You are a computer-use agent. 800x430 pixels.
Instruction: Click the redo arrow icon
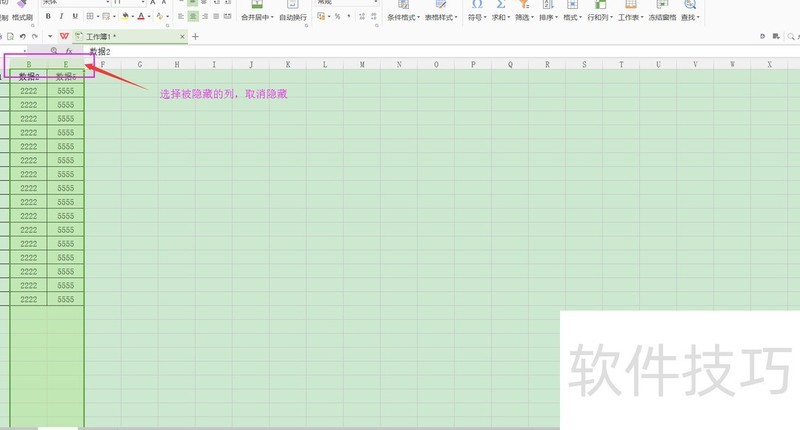coord(35,37)
